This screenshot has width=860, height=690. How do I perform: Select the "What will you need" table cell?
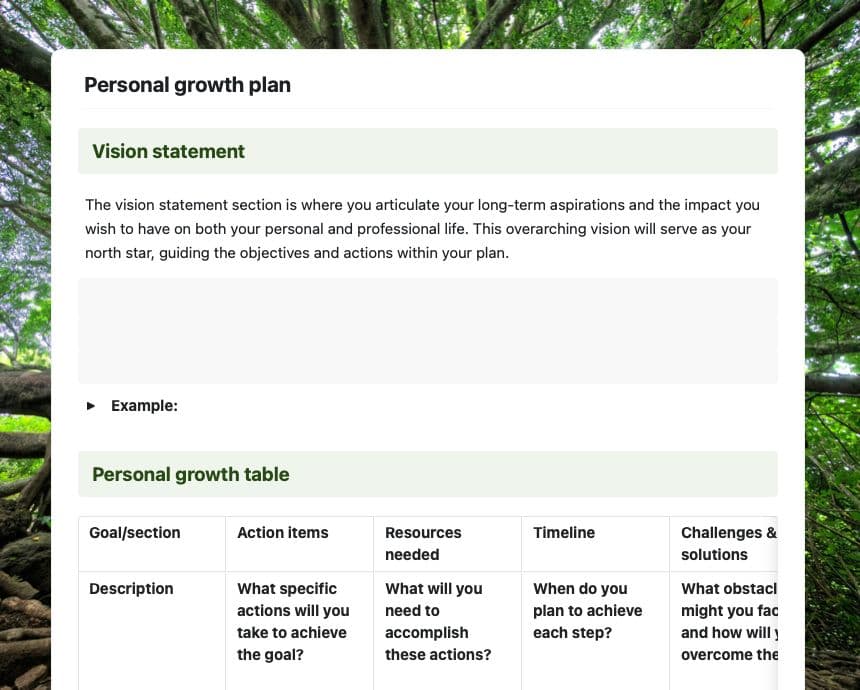pos(437,621)
